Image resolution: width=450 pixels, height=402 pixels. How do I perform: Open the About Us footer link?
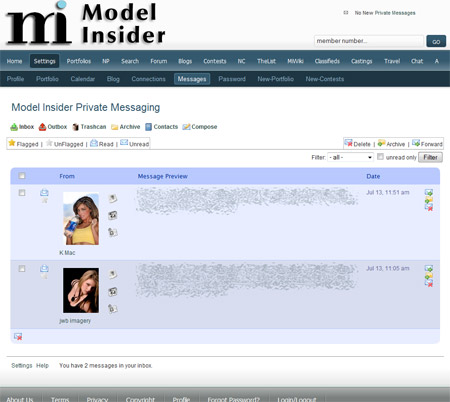20,399
